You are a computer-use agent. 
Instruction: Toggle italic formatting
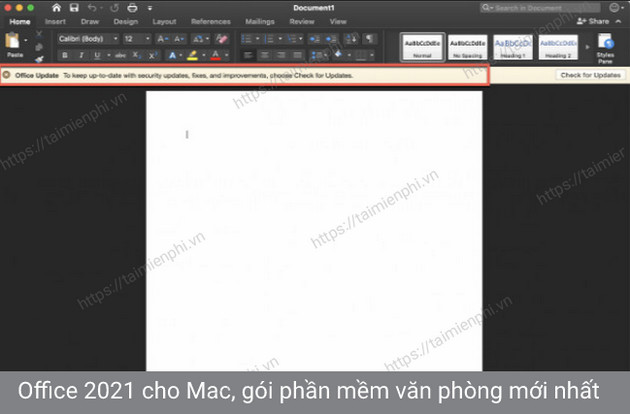81,55
